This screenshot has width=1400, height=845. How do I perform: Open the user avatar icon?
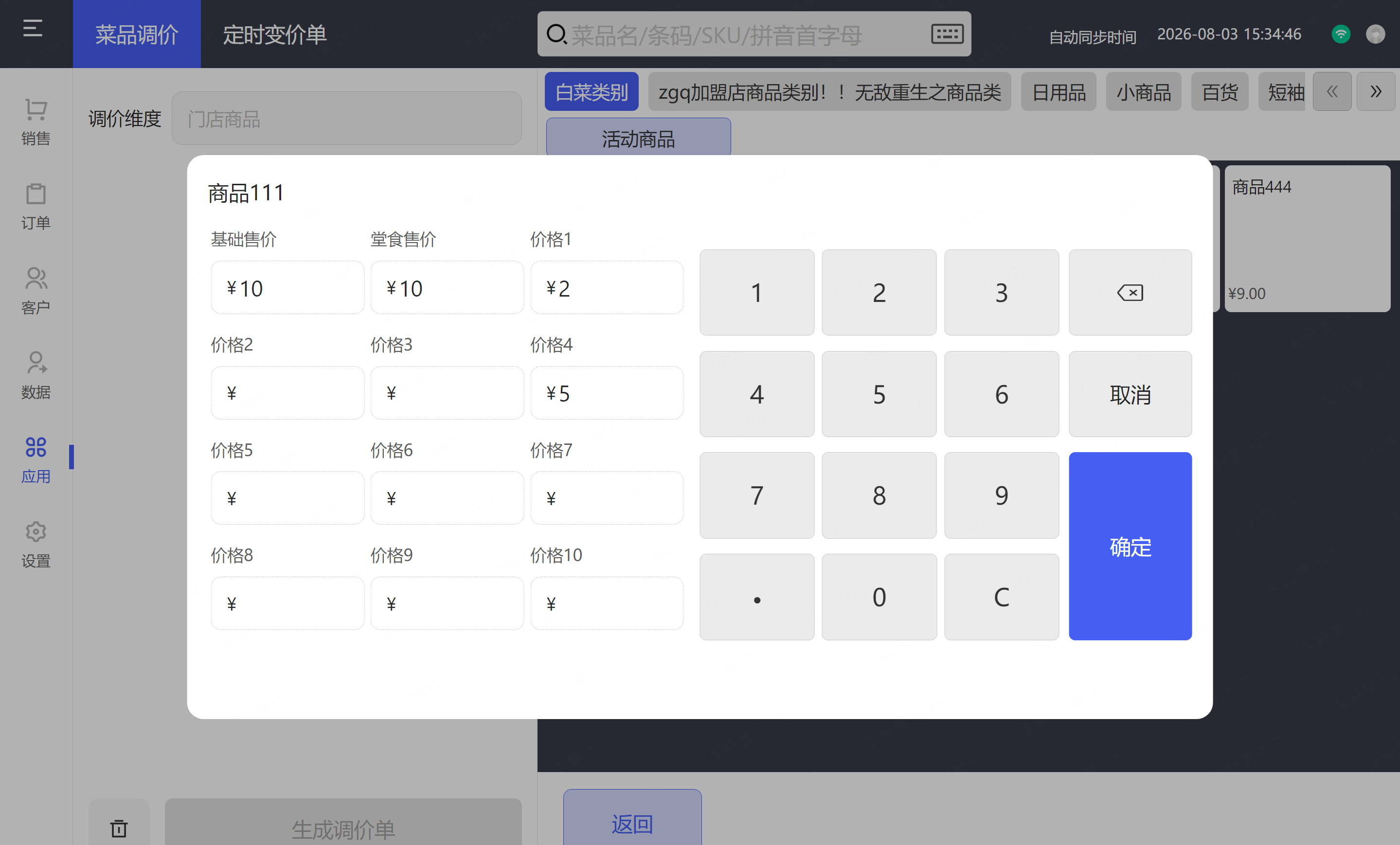click(1375, 34)
